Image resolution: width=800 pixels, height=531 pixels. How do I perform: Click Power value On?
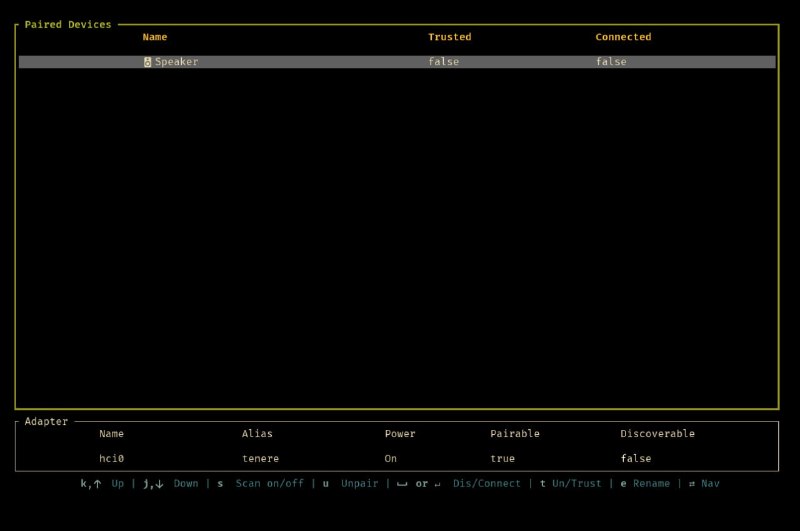(x=390, y=458)
